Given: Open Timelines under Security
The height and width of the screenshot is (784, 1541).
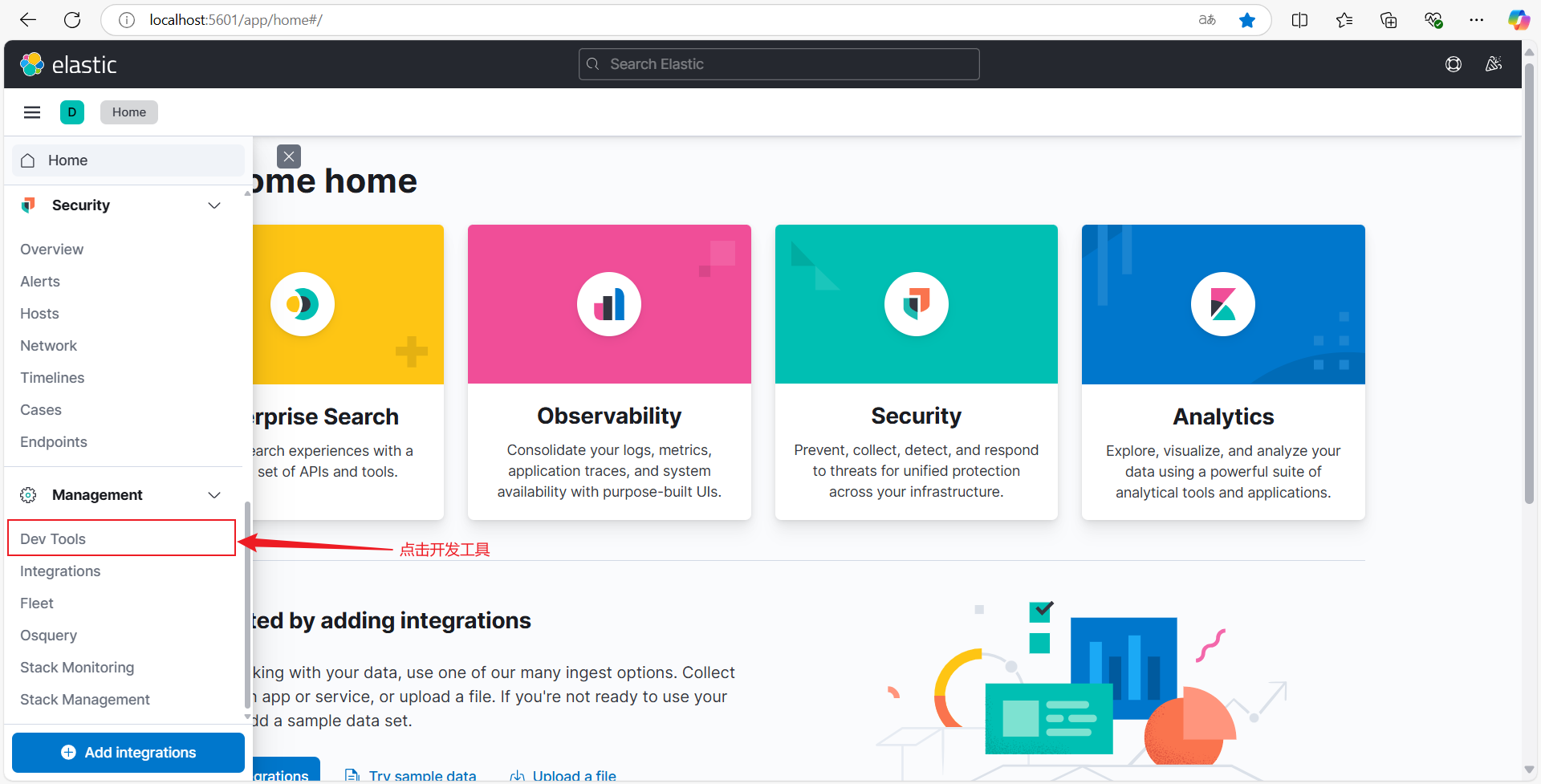Looking at the screenshot, I should (x=52, y=378).
